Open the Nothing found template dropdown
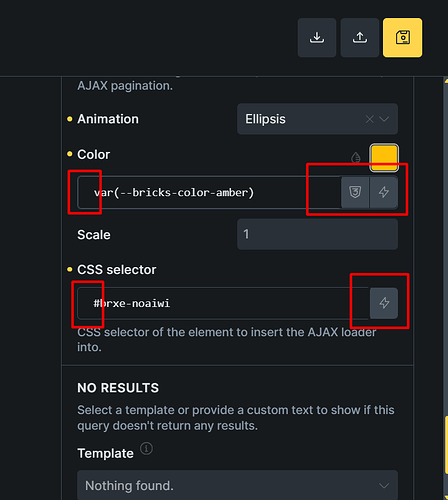Screen dimensions: 448x500 point(237,485)
